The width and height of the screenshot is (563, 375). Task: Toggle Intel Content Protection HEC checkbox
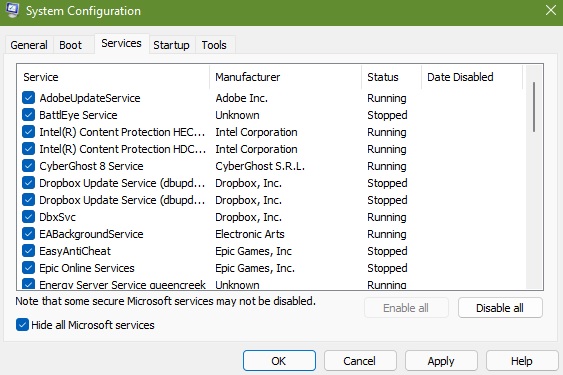[x=28, y=132]
